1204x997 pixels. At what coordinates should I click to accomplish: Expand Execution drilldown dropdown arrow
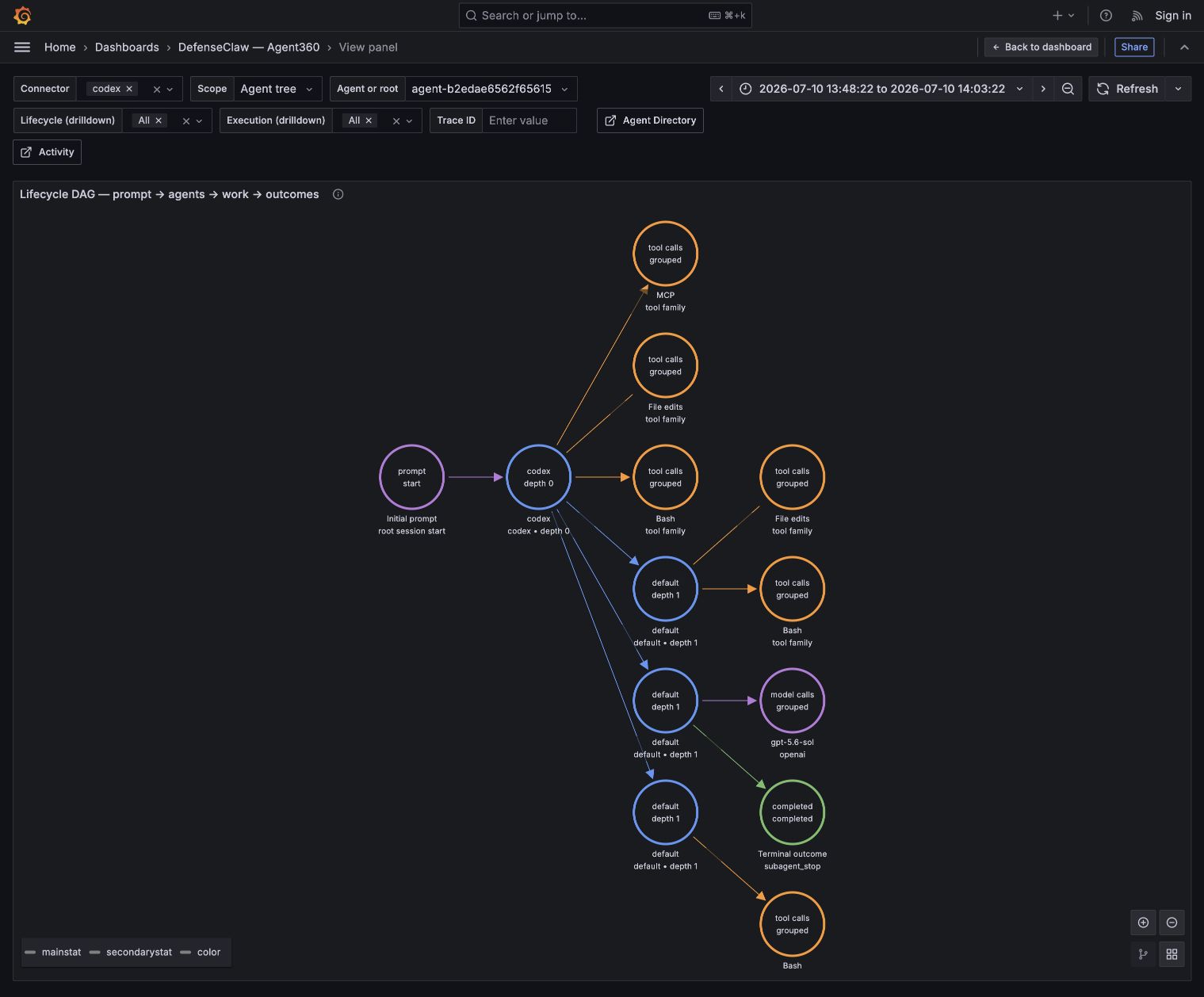(x=409, y=120)
